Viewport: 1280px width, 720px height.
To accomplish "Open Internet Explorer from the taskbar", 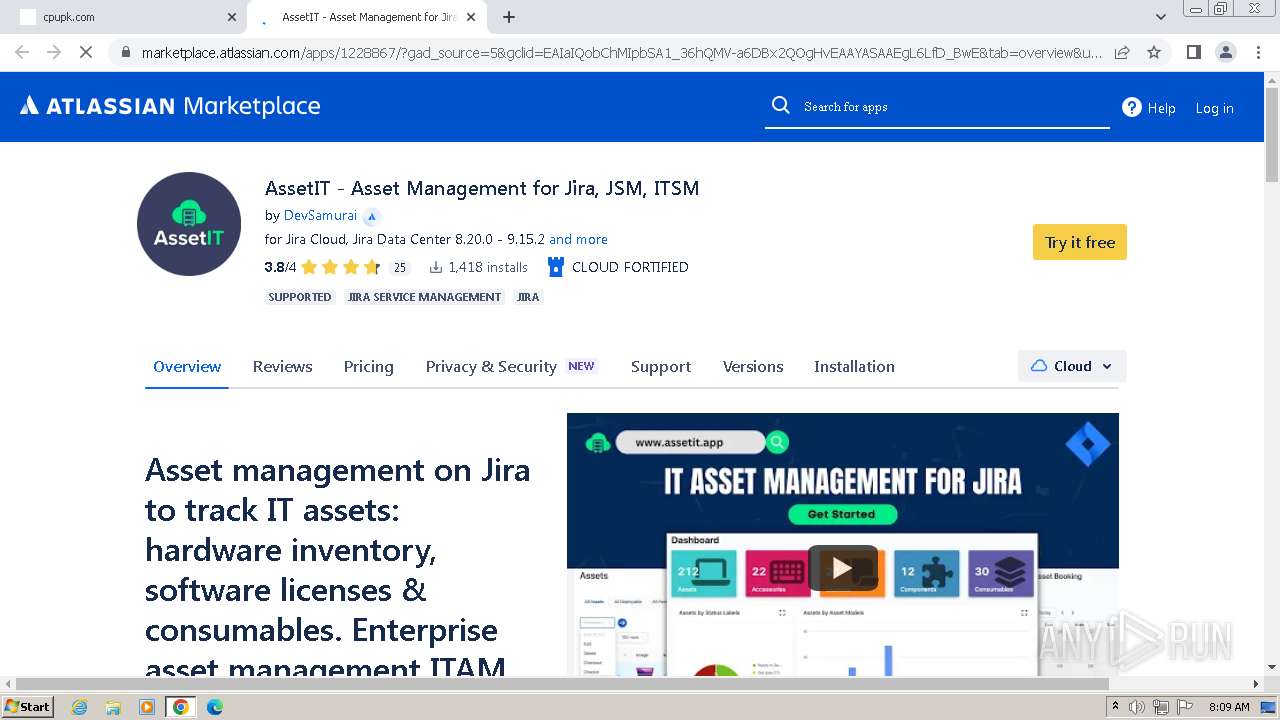I will tap(79, 707).
